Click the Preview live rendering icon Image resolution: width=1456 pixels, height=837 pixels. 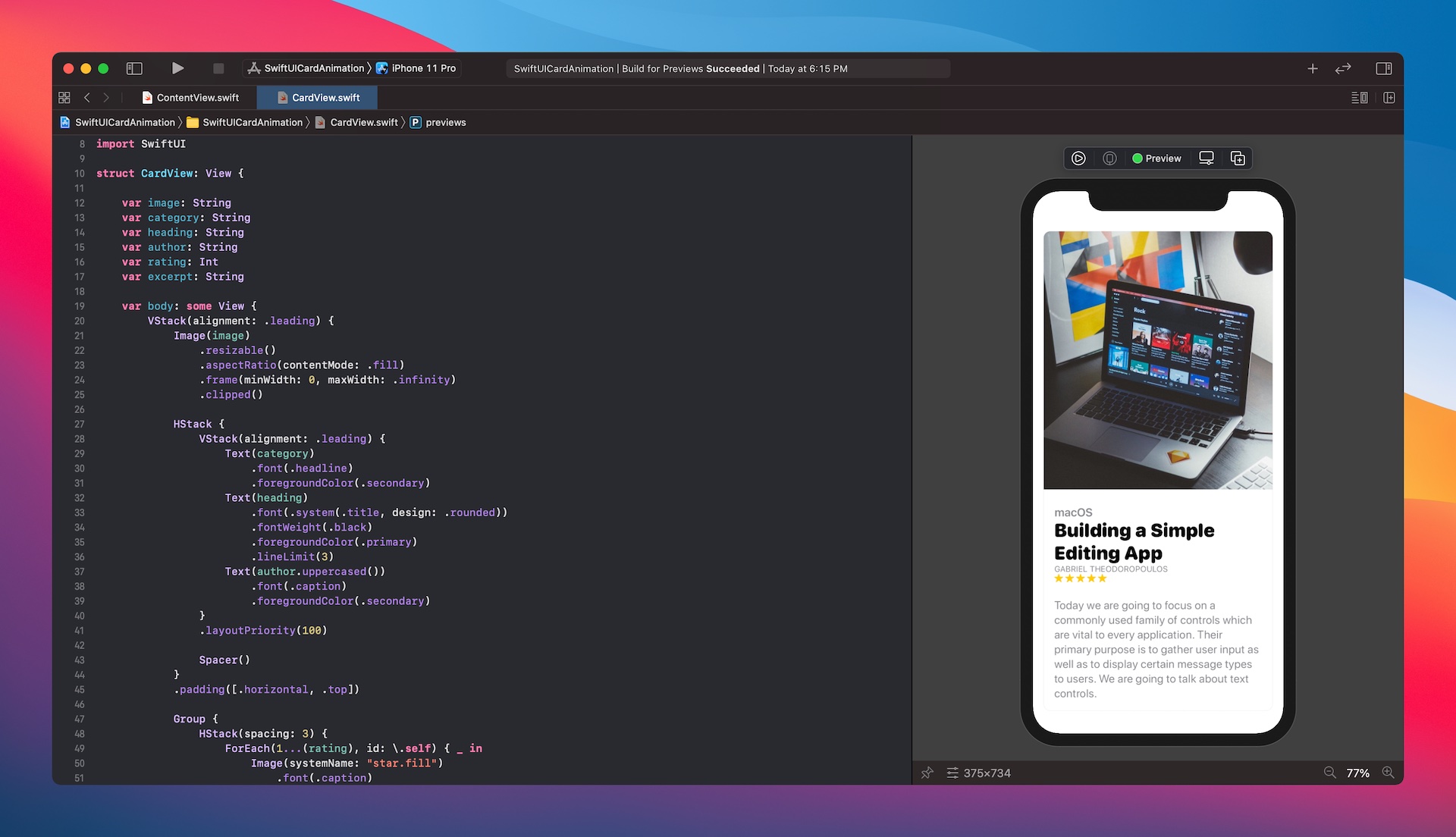pos(1078,158)
